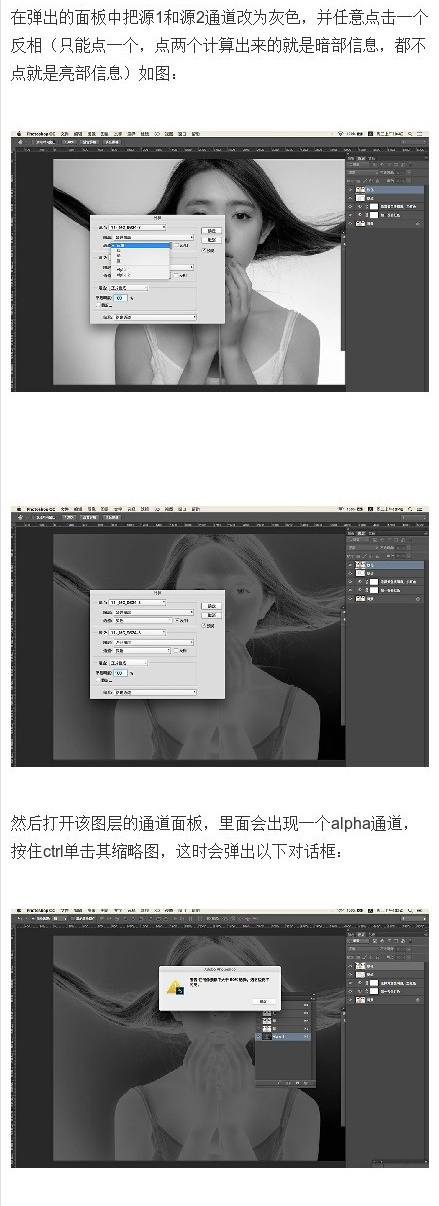439x1206 pixels.
Task: Toggle 蒙版 checkbox in middle 计算 dialog
Action: 97,680
